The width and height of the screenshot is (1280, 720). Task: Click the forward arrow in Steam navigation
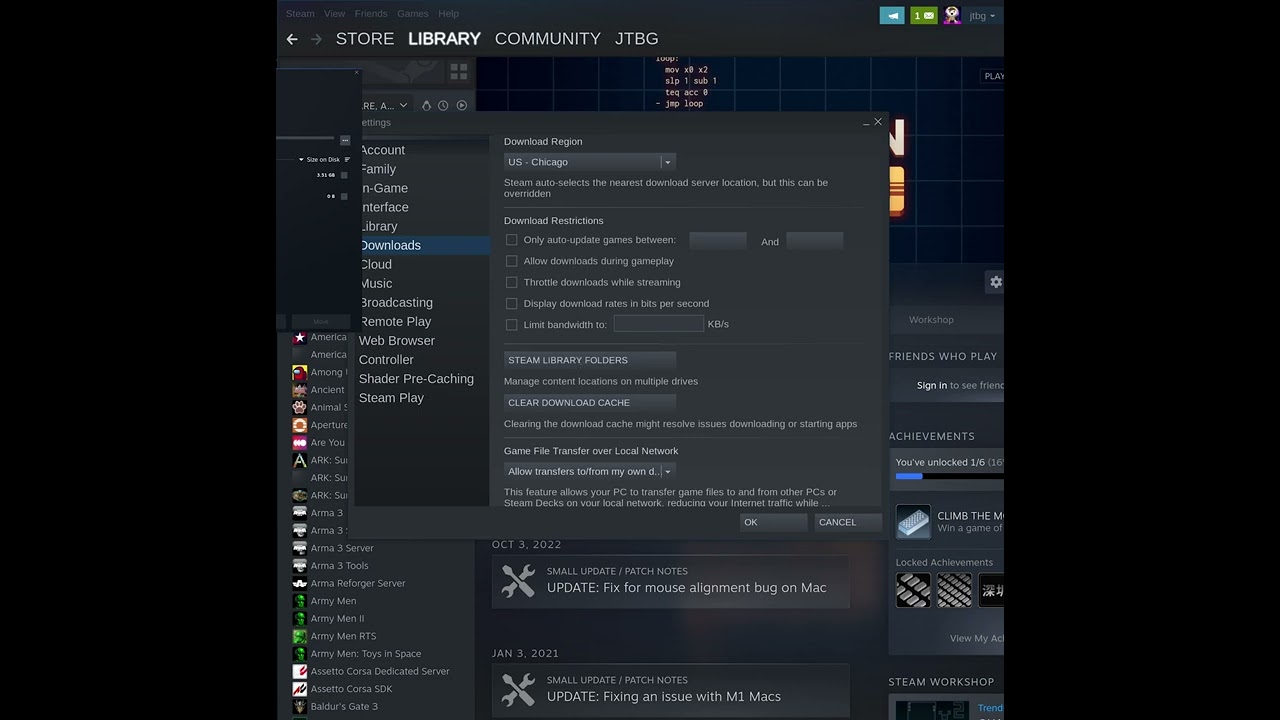pos(317,39)
